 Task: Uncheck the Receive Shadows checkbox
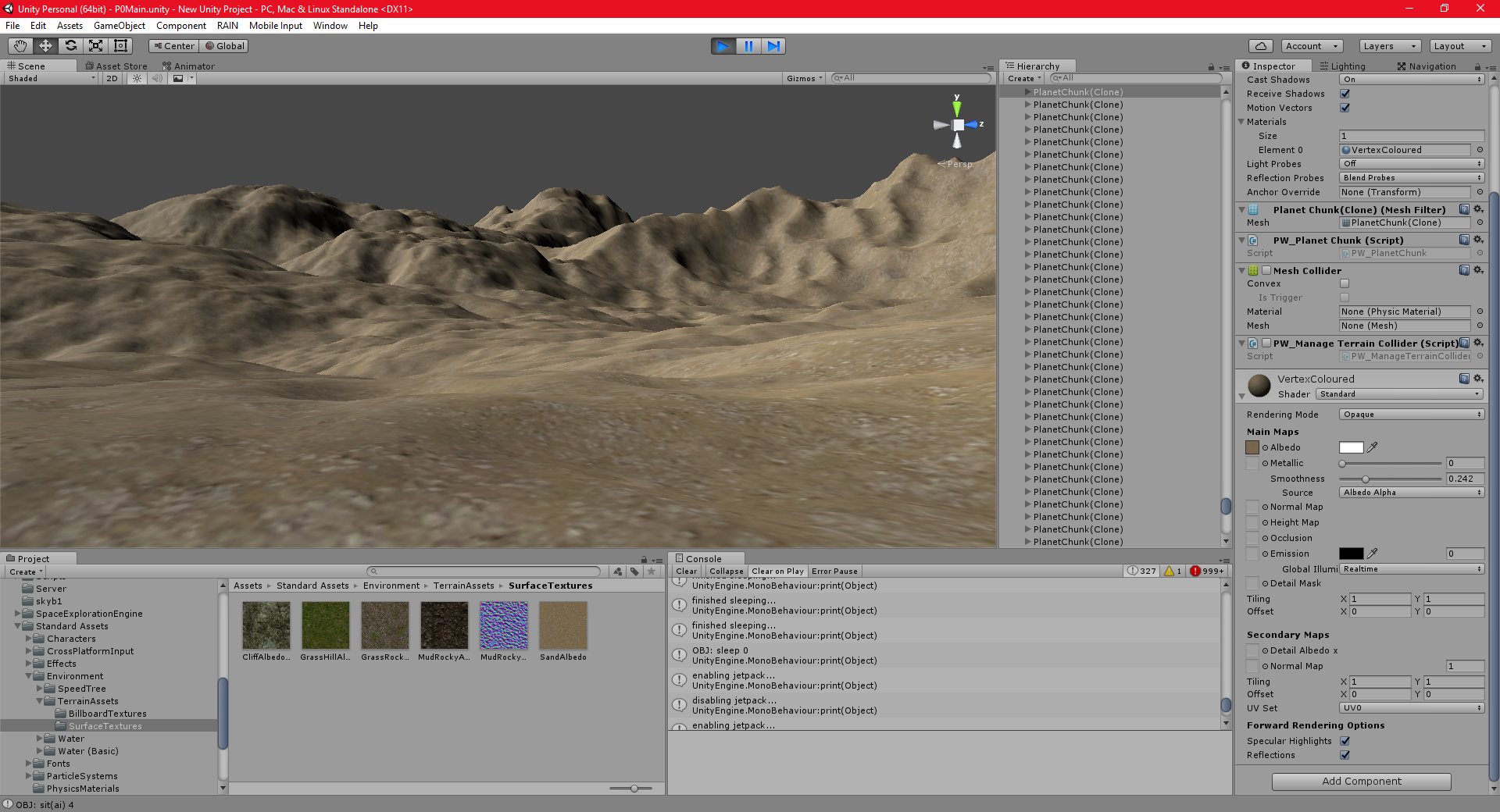1345,94
